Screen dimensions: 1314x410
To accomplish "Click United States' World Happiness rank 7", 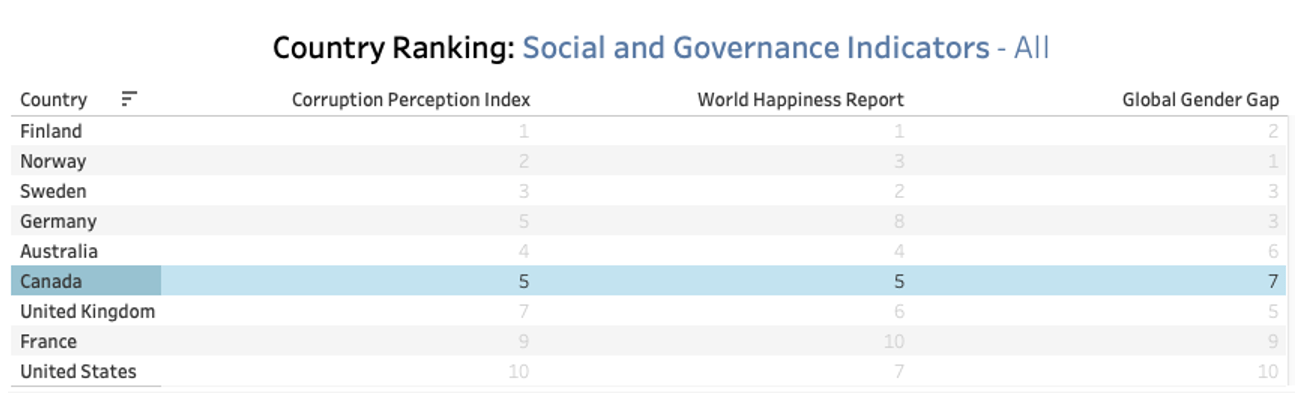I will (898, 371).
